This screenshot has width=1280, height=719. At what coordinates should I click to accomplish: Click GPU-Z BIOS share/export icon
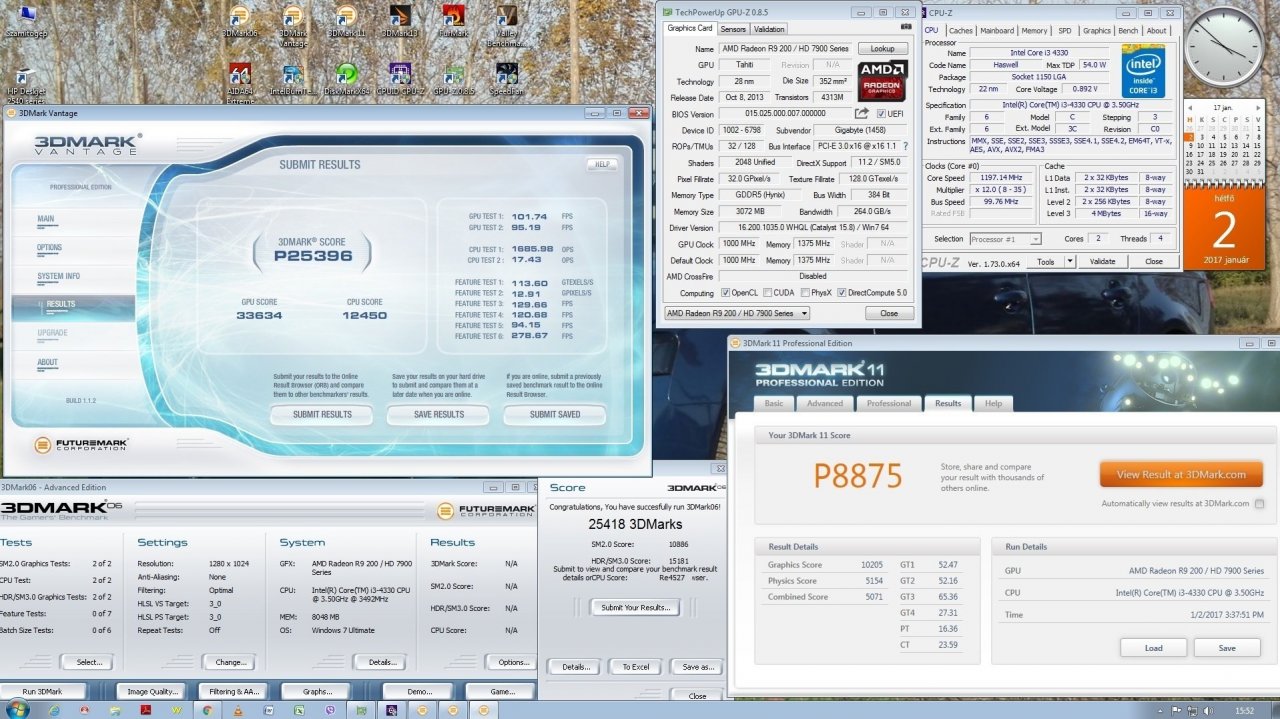point(861,114)
